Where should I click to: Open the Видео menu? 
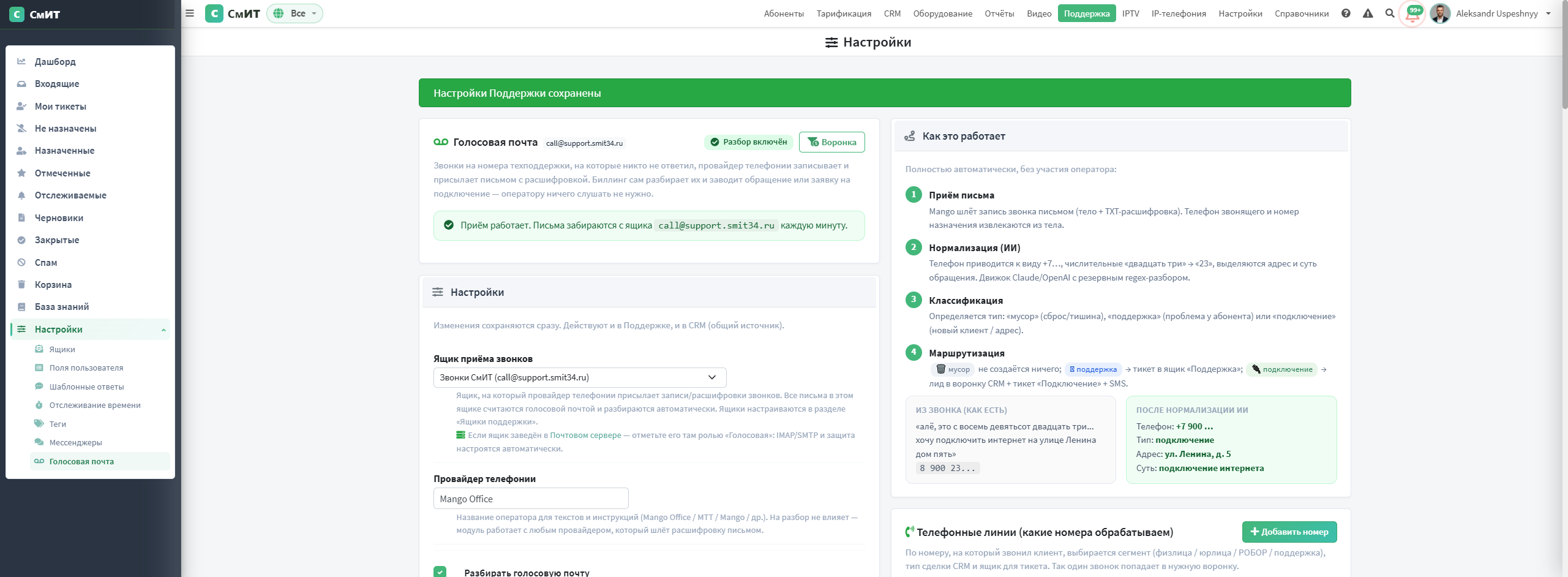click(x=1039, y=13)
